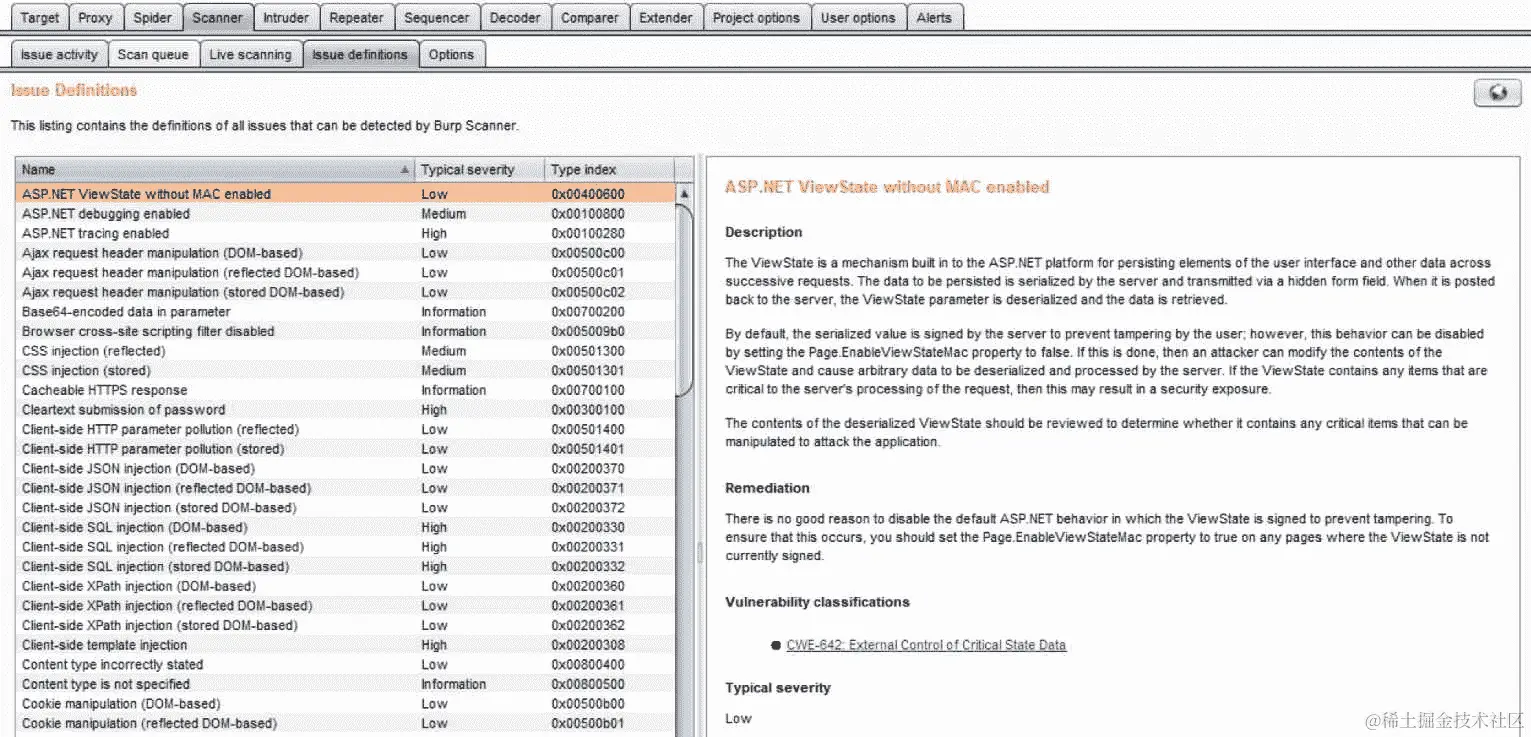Select Client-side JSON injection (DOM-based) row

pos(346,468)
